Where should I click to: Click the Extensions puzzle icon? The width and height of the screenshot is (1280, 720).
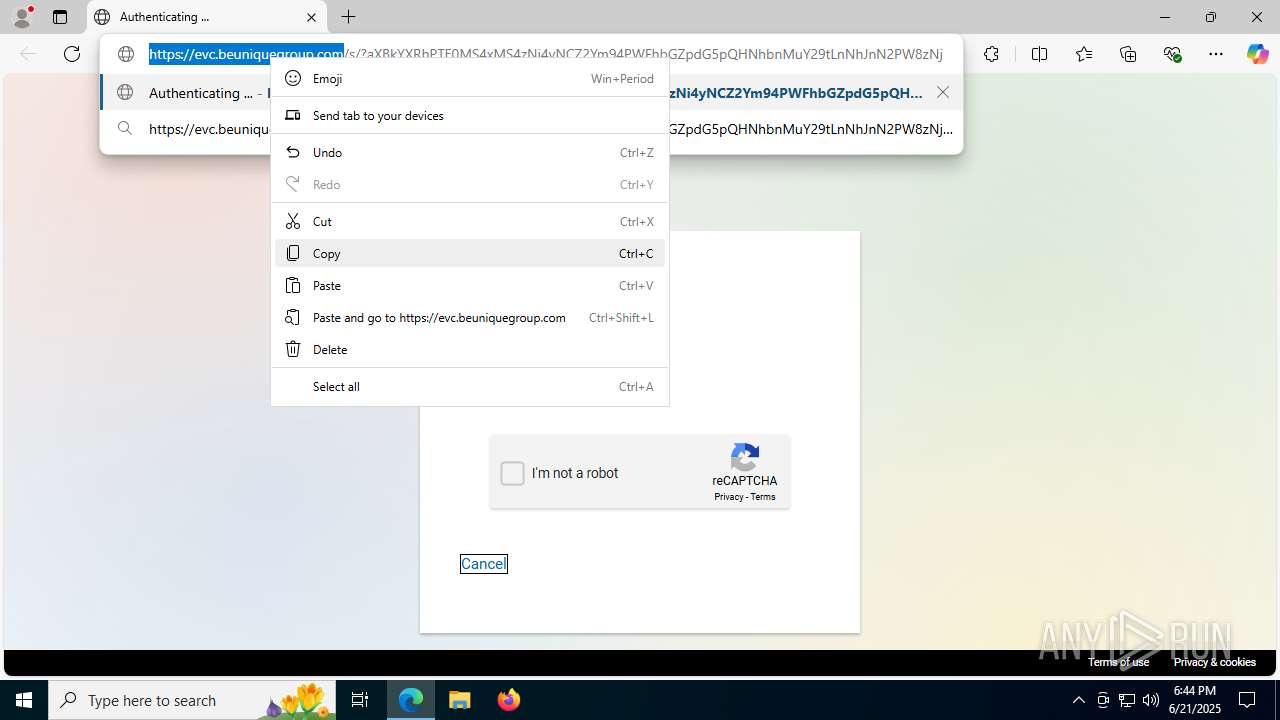991,54
